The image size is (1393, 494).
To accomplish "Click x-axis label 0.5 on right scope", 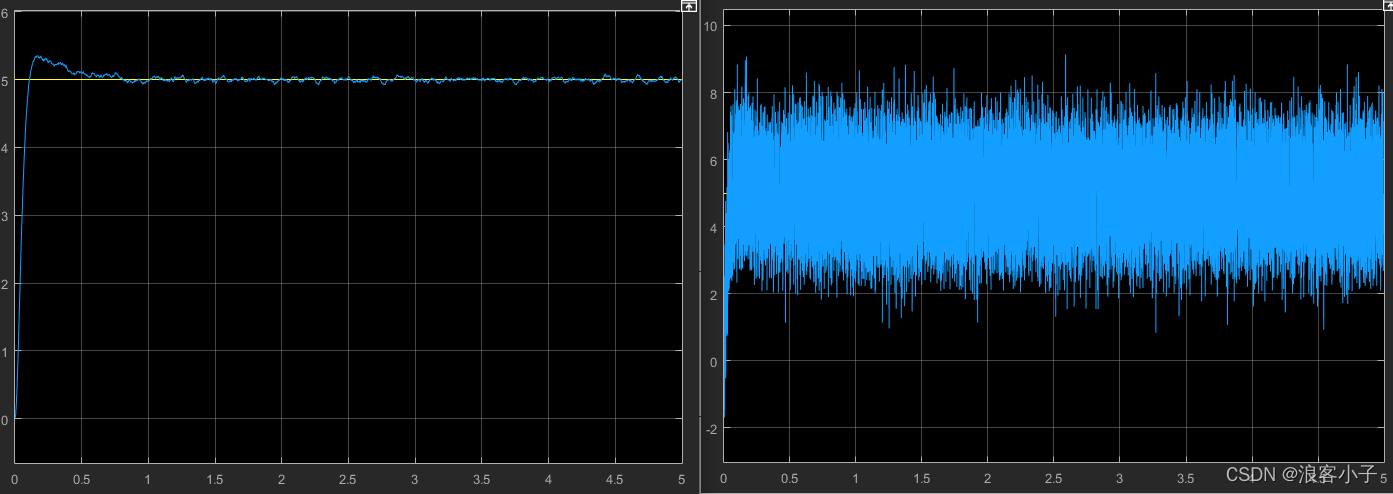I will [x=790, y=480].
